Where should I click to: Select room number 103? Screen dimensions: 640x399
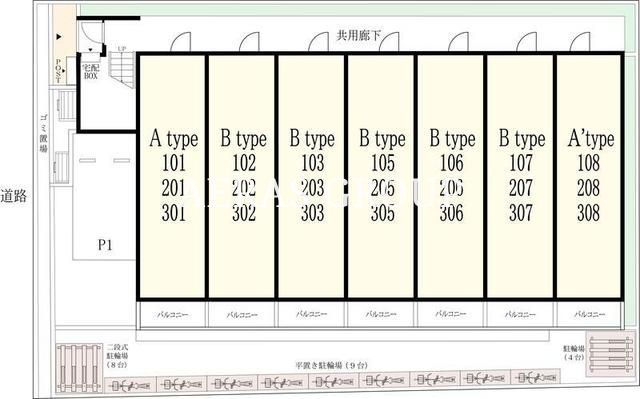pyautogui.click(x=312, y=163)
